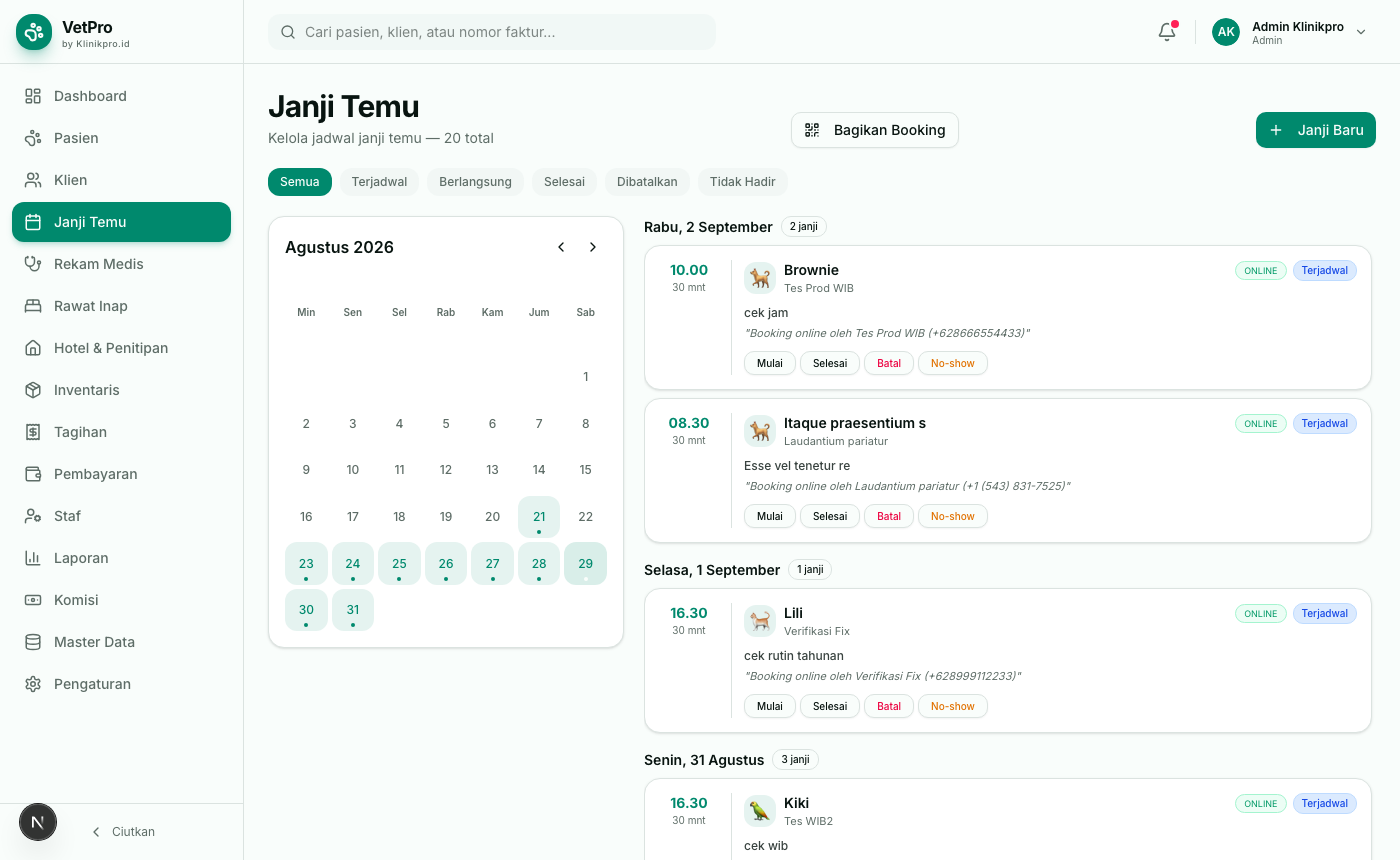Click Mulai on Itaque praesentium appointment
The image size is (1400, 860).
pyautogui.click(x=770, y=516)
